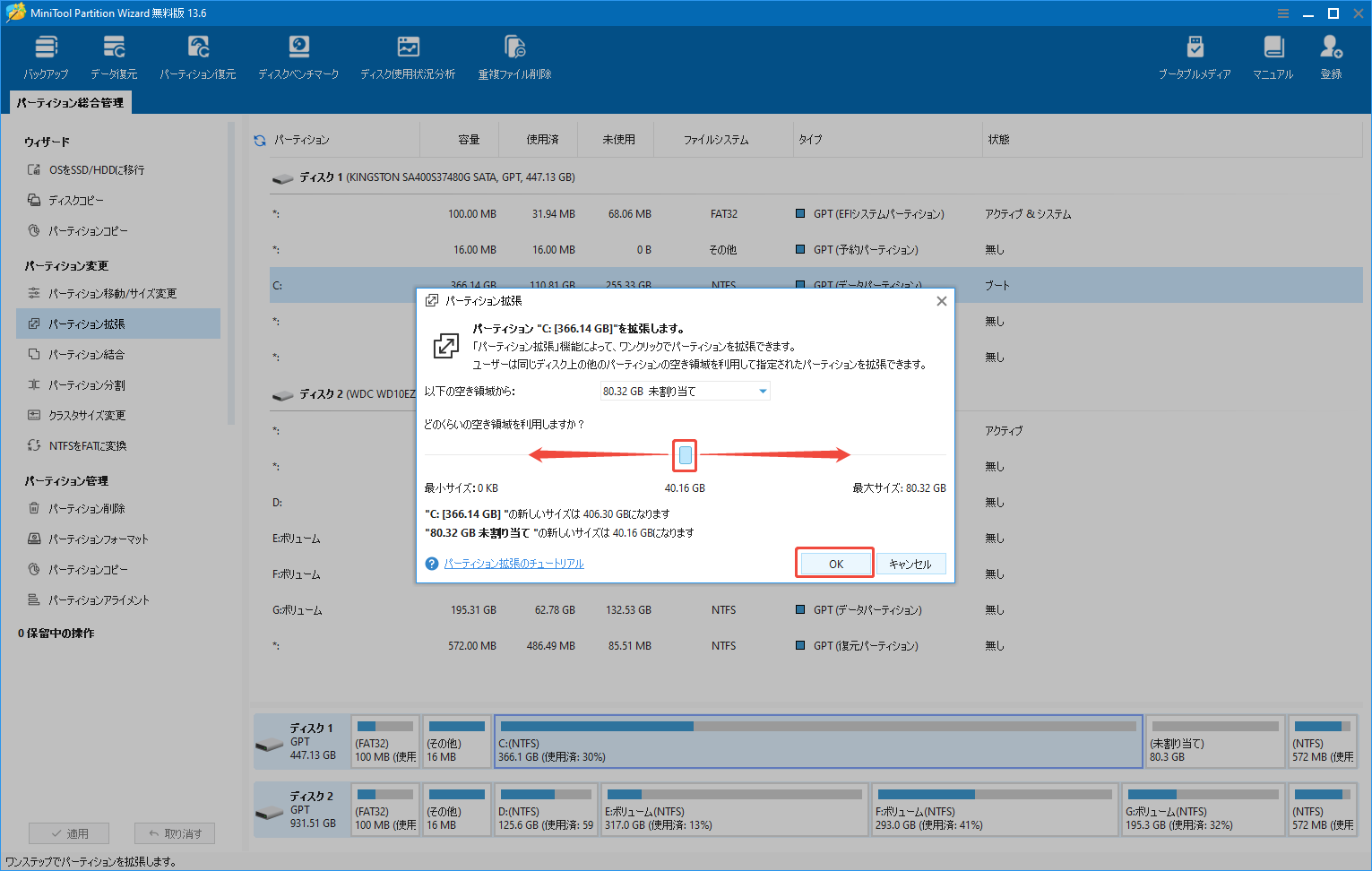This screenshot has width=1372, height=871.
Task: Open the Backup tool
Action: coord(46,56)
